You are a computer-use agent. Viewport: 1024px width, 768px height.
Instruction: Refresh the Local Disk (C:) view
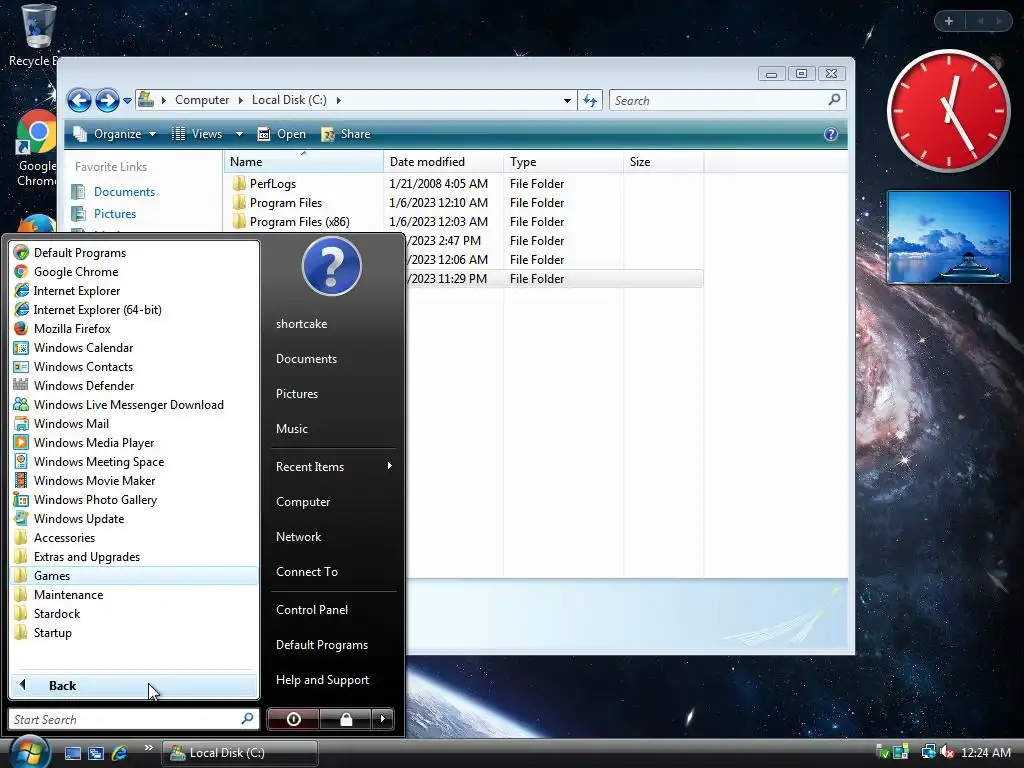pos(590,101)
